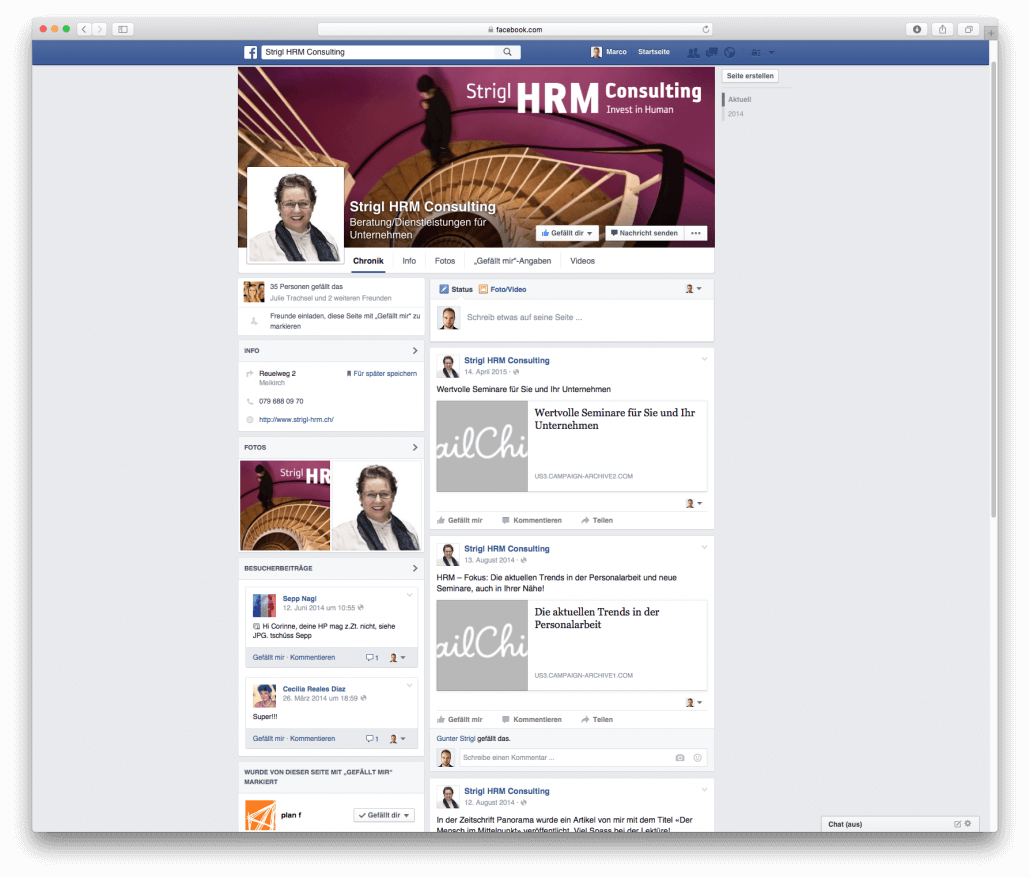Like the 13. August 2014 post
Screen dimensions: 1030x878
click(x=460, y=719)
